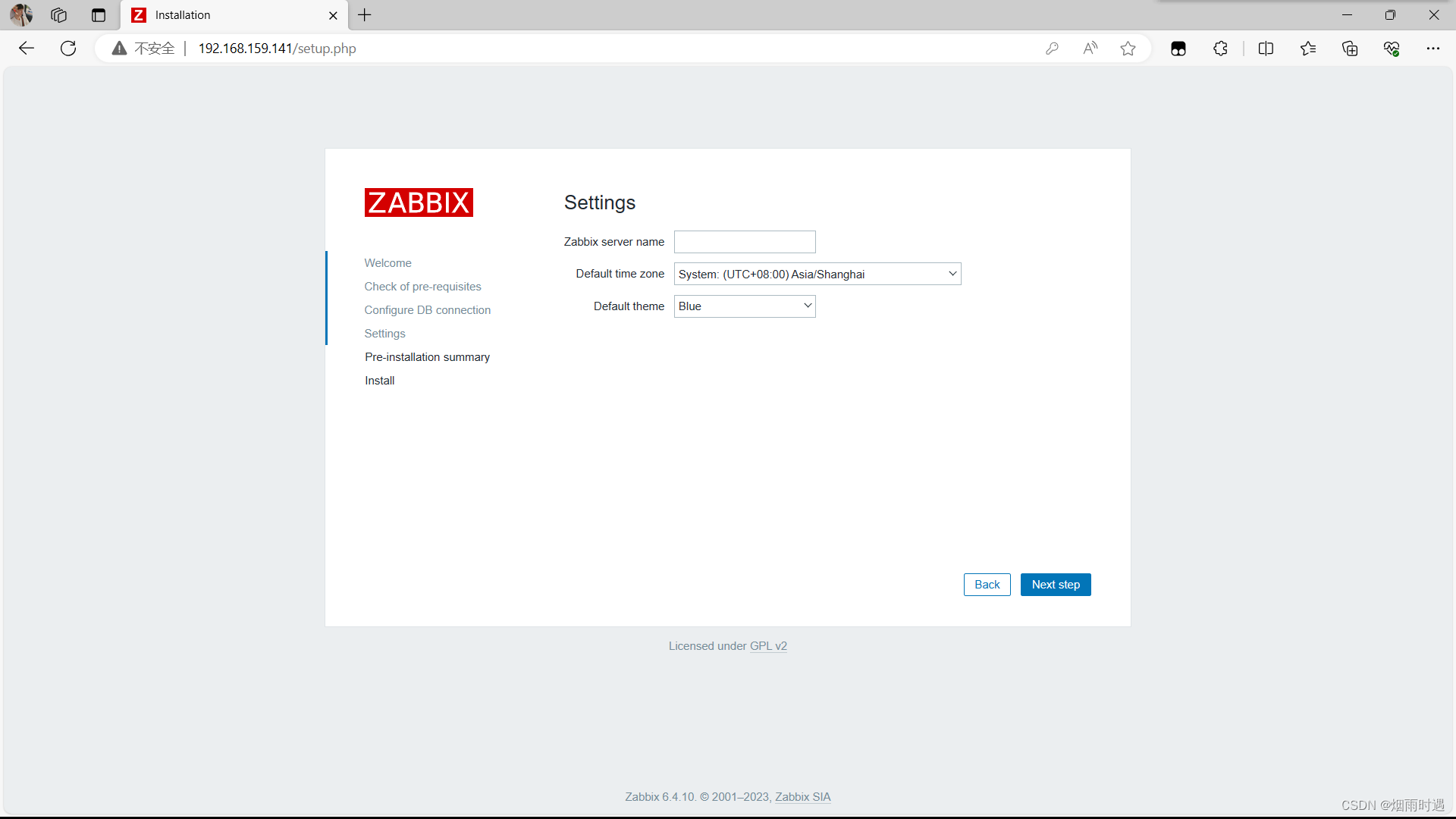The height and width of the screenshot is (819, 1456).
Task: Click the Back button
Action: point(987,585)
